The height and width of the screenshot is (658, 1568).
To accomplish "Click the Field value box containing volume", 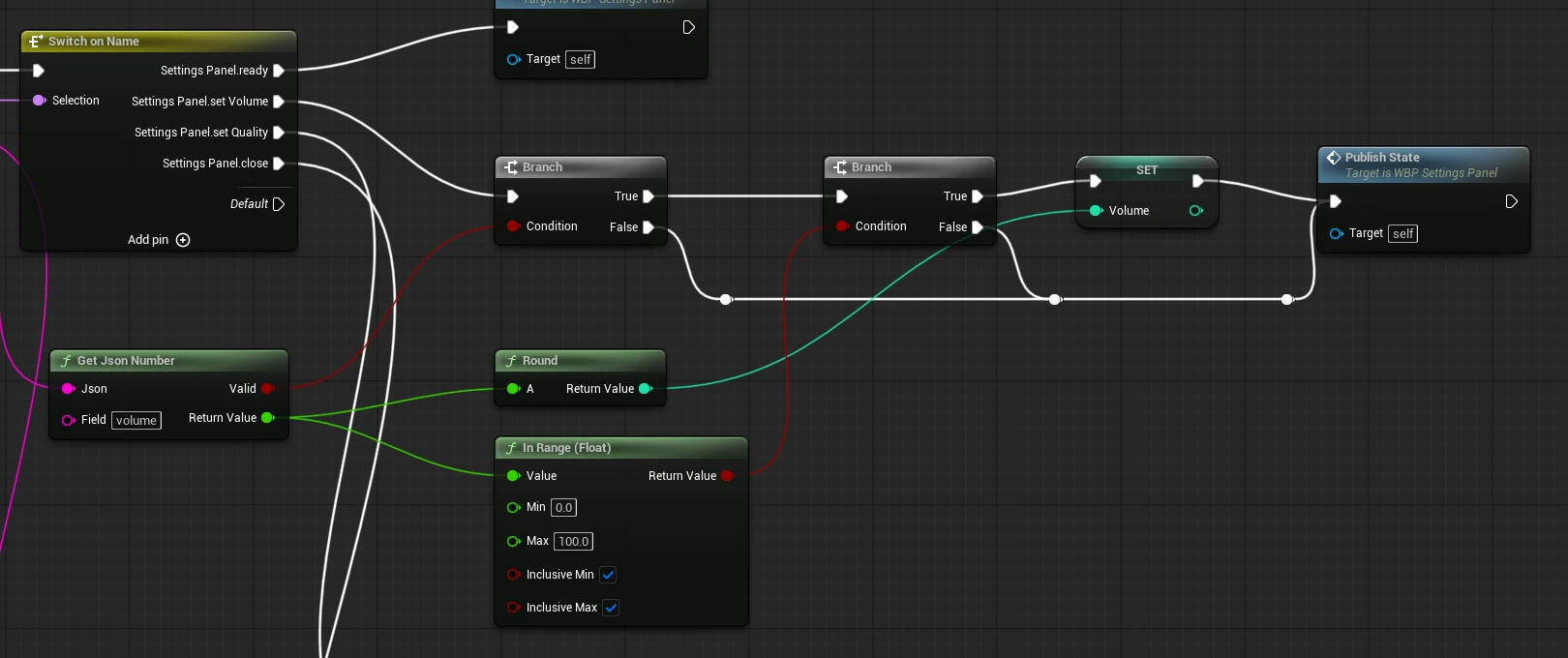I will (x=136, y=420).
